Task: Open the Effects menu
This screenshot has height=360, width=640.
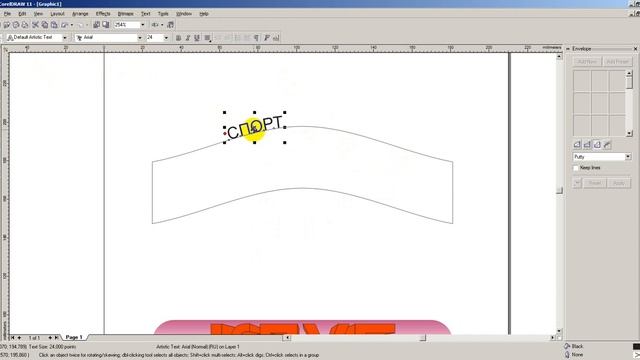Action: tap(103, 14)
